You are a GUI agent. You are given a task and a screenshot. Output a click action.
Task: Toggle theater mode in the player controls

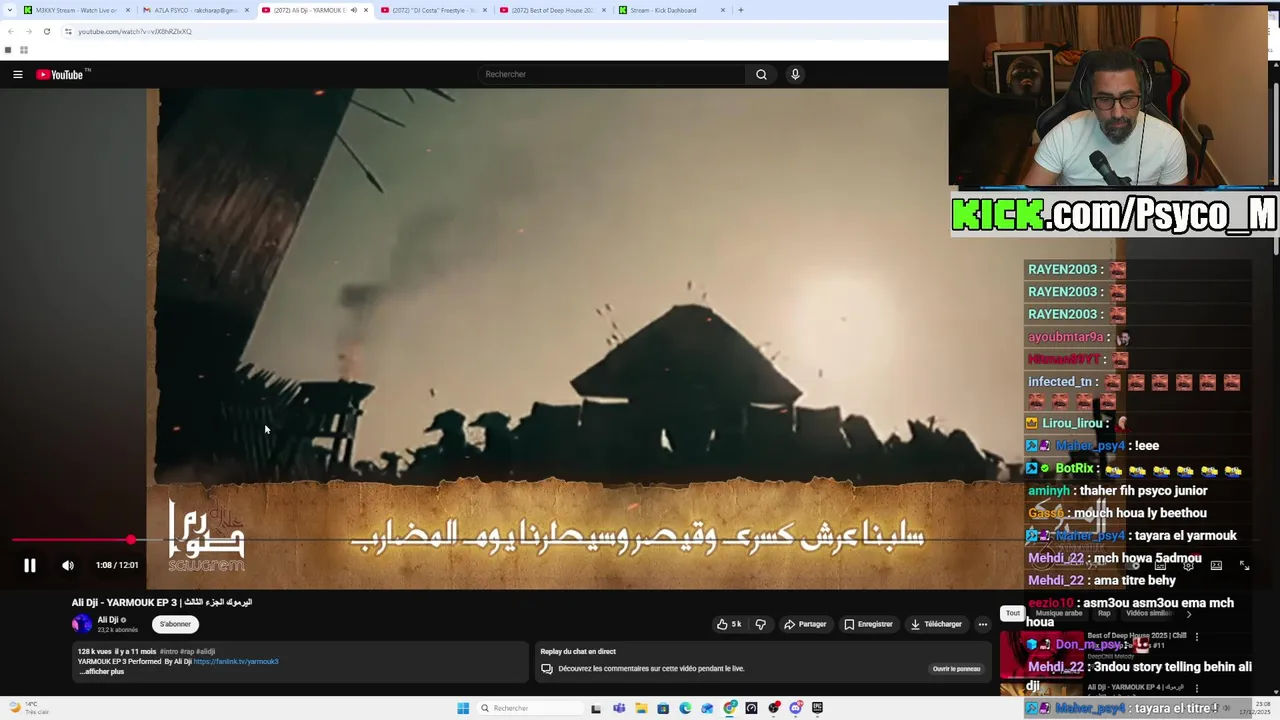1216,565
